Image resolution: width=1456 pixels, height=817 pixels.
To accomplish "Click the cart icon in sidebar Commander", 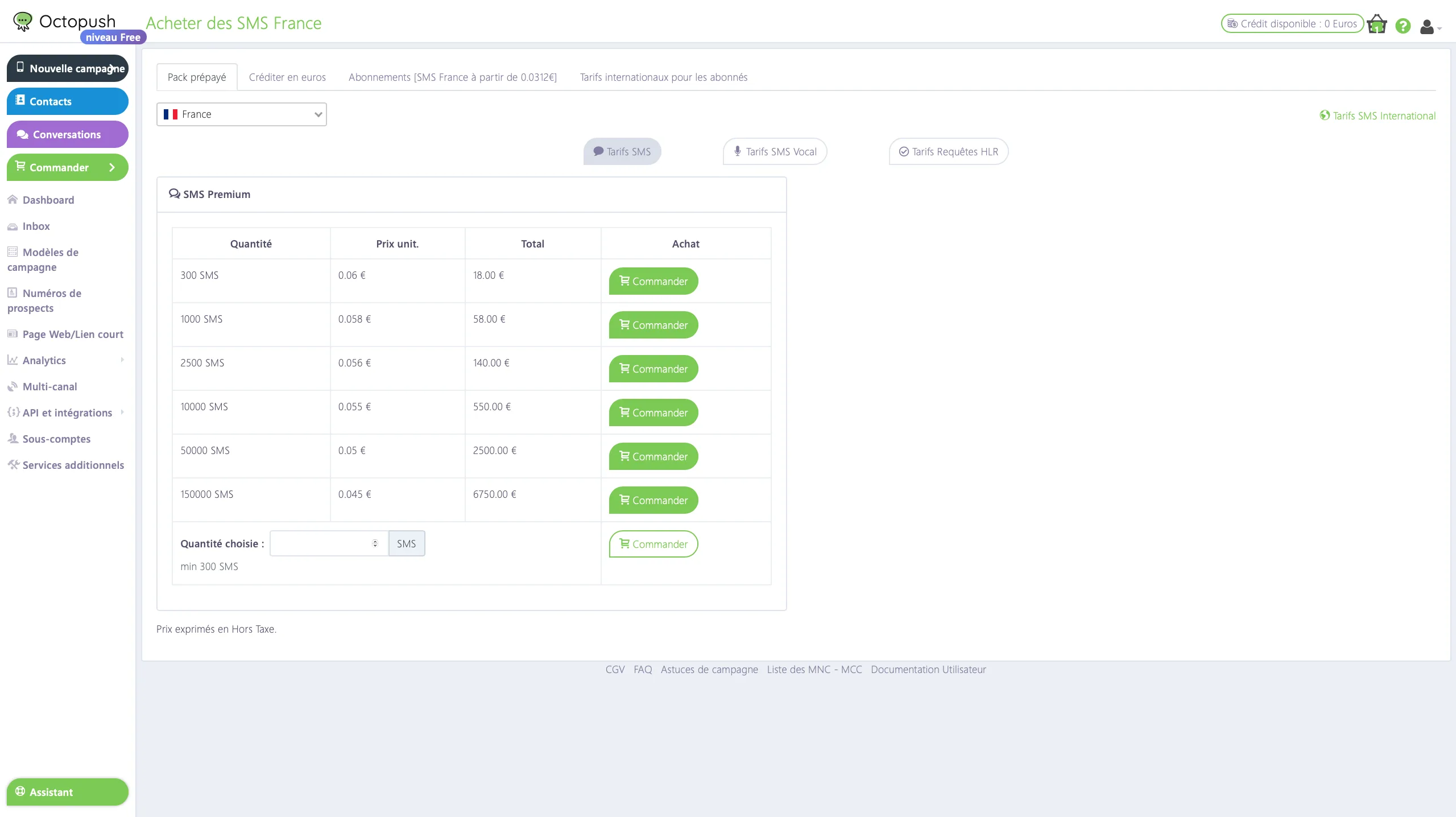I will (20, 166).
